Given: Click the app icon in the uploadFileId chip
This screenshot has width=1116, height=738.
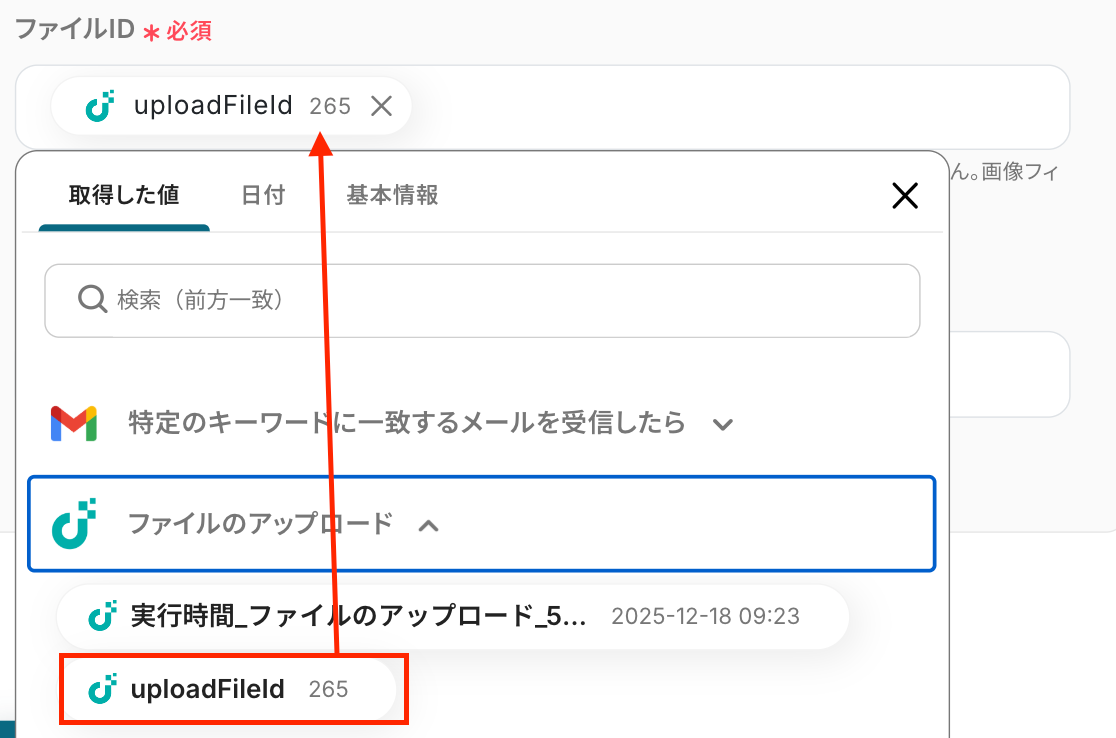Looking at the screenshot, I should coord(99,106).
